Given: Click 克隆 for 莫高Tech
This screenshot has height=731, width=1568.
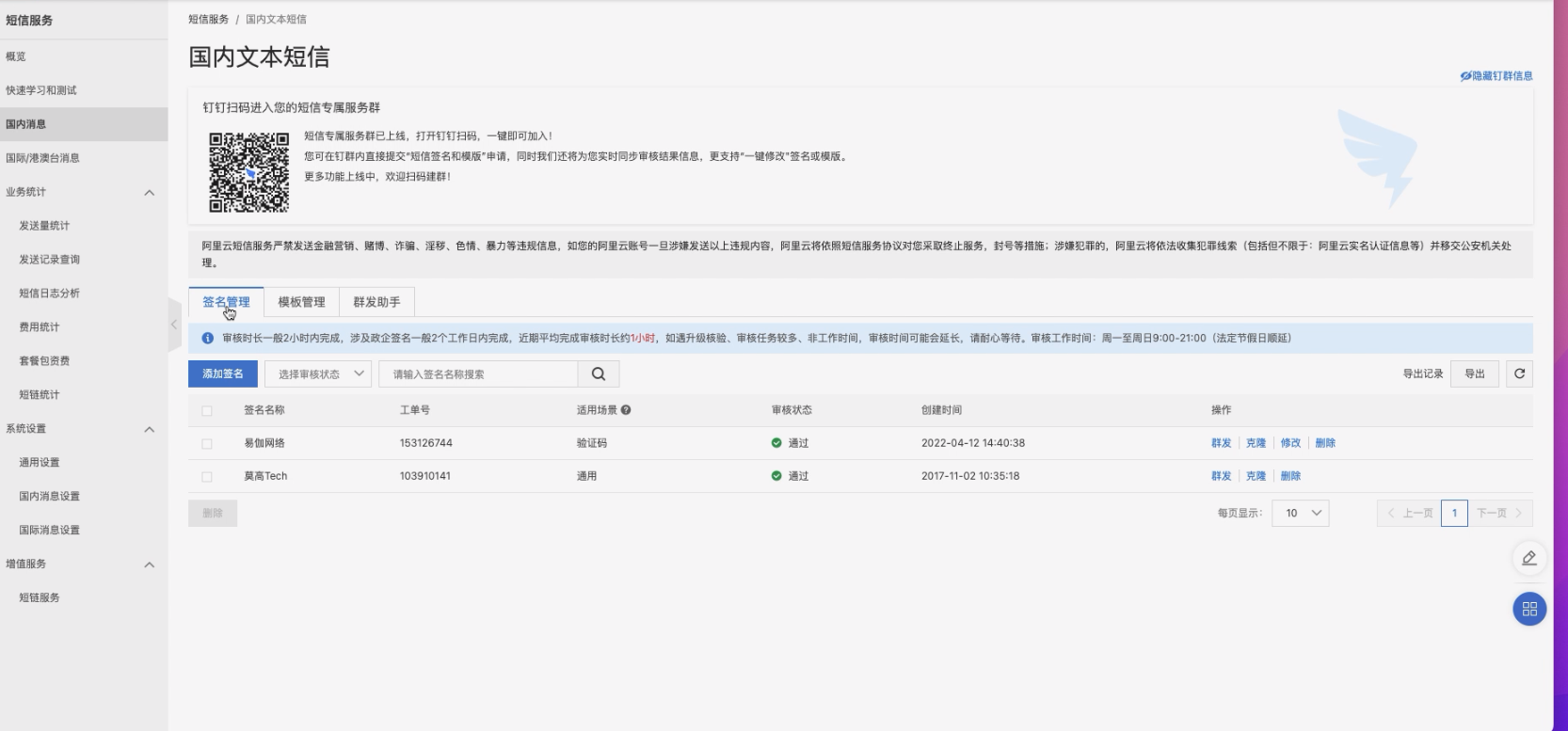Looking at the screenshot, I should pos(1256,476).
